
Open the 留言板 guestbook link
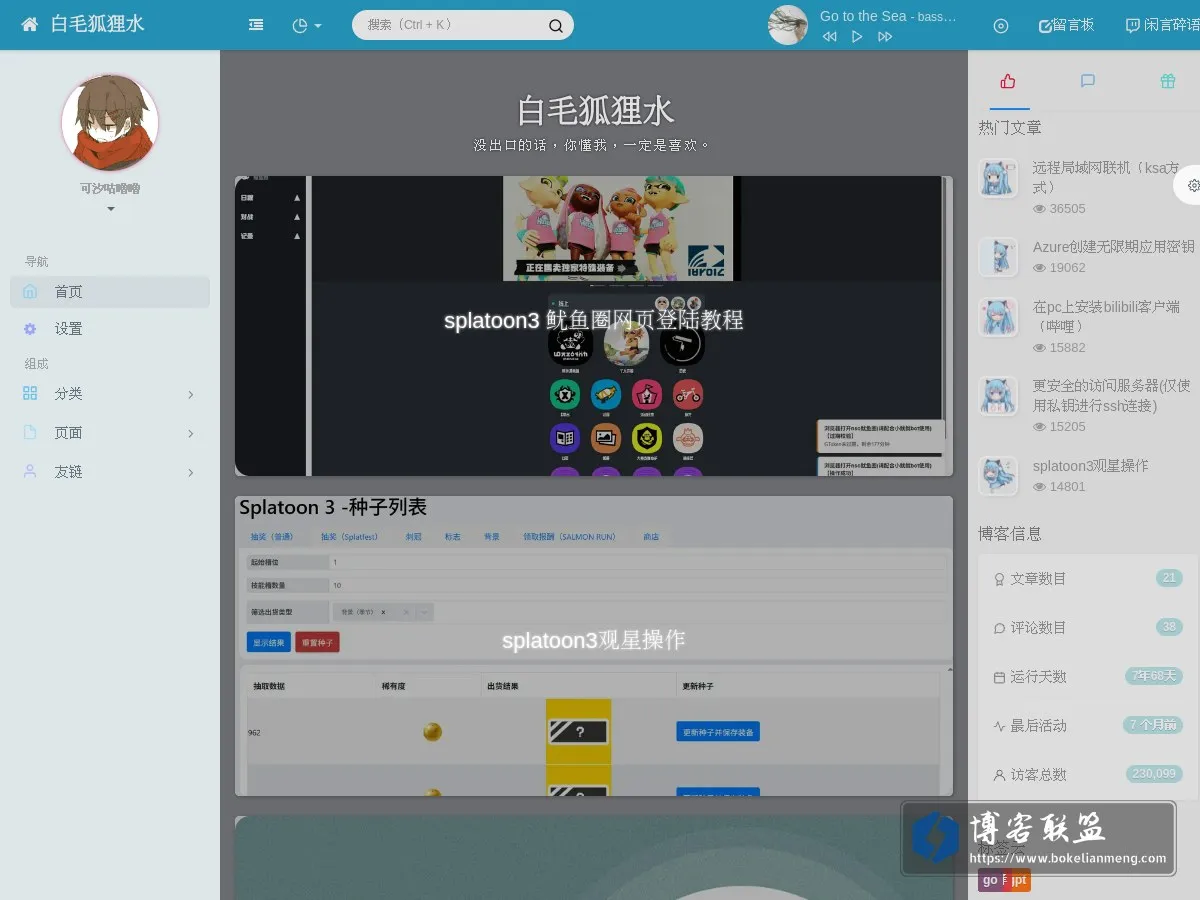point(1066,25)
